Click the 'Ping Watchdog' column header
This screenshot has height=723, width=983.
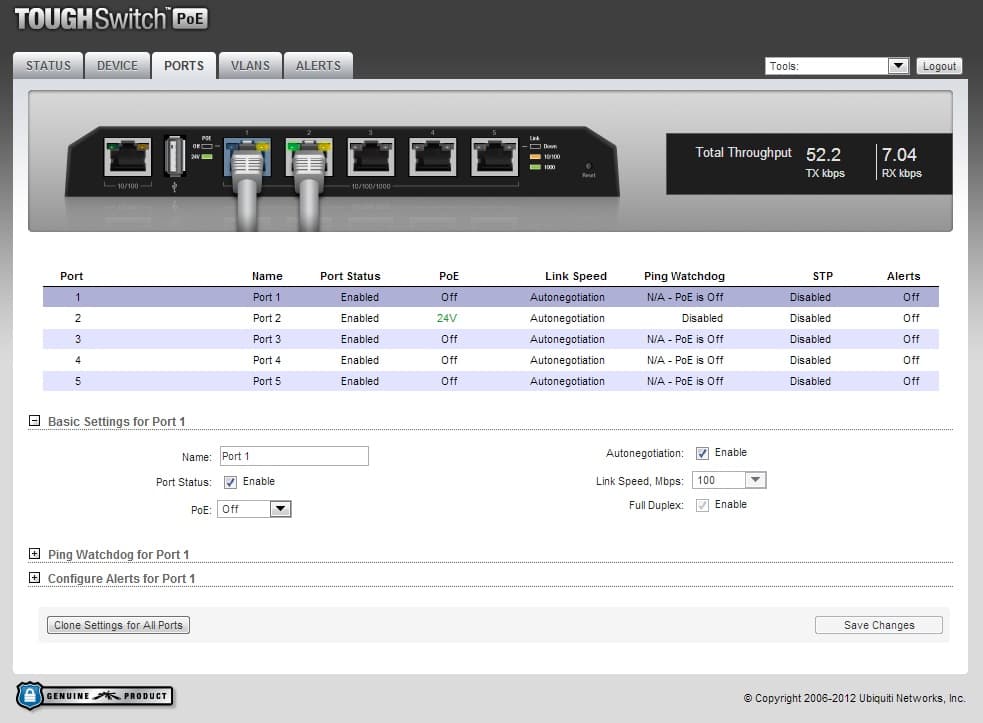coord(684,276)
